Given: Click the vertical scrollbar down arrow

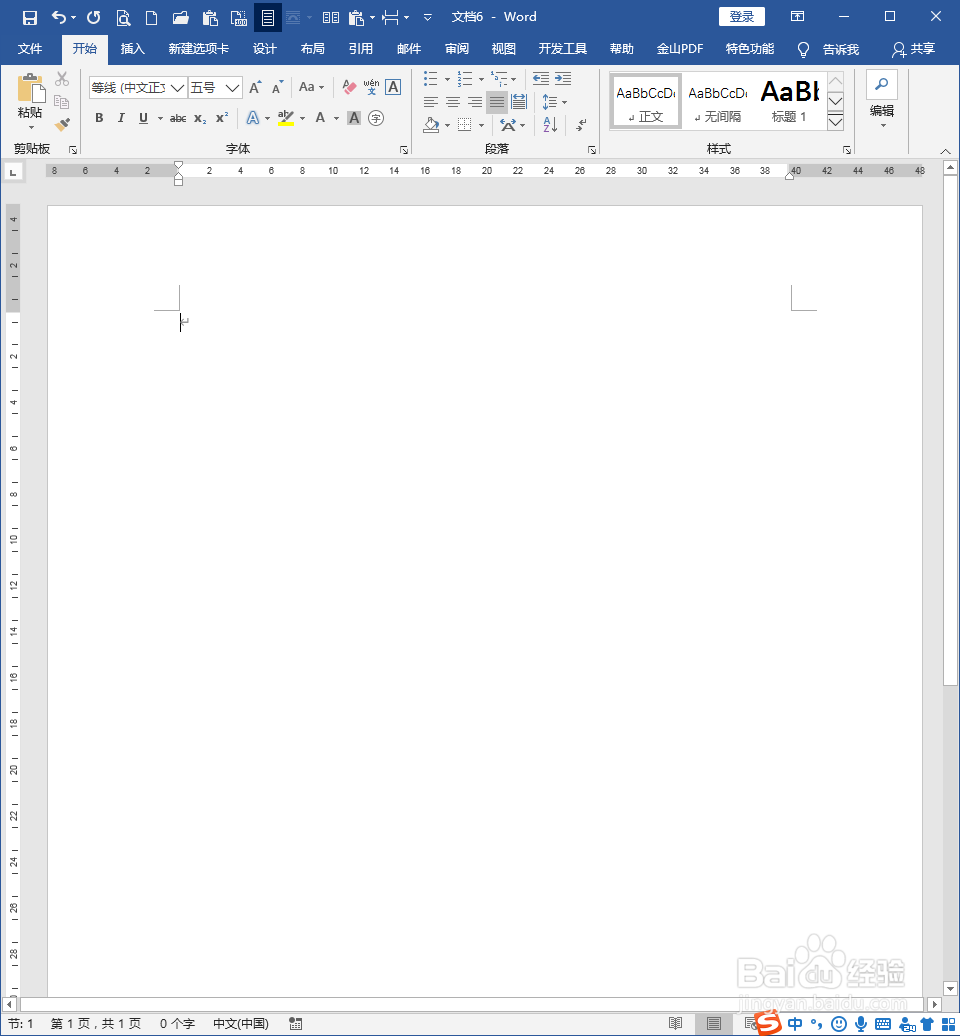Looking at the screenshot, I should click(950, 989).
